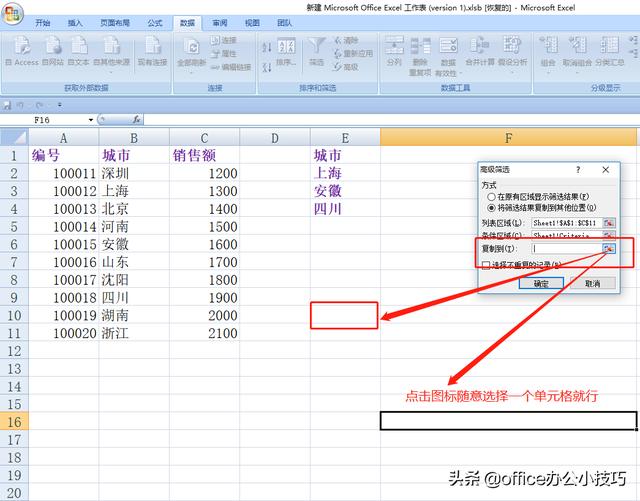Click the 取消组合 ungroup icon
This screenshot has height=501, width=640.
click(x=577, y=53)
